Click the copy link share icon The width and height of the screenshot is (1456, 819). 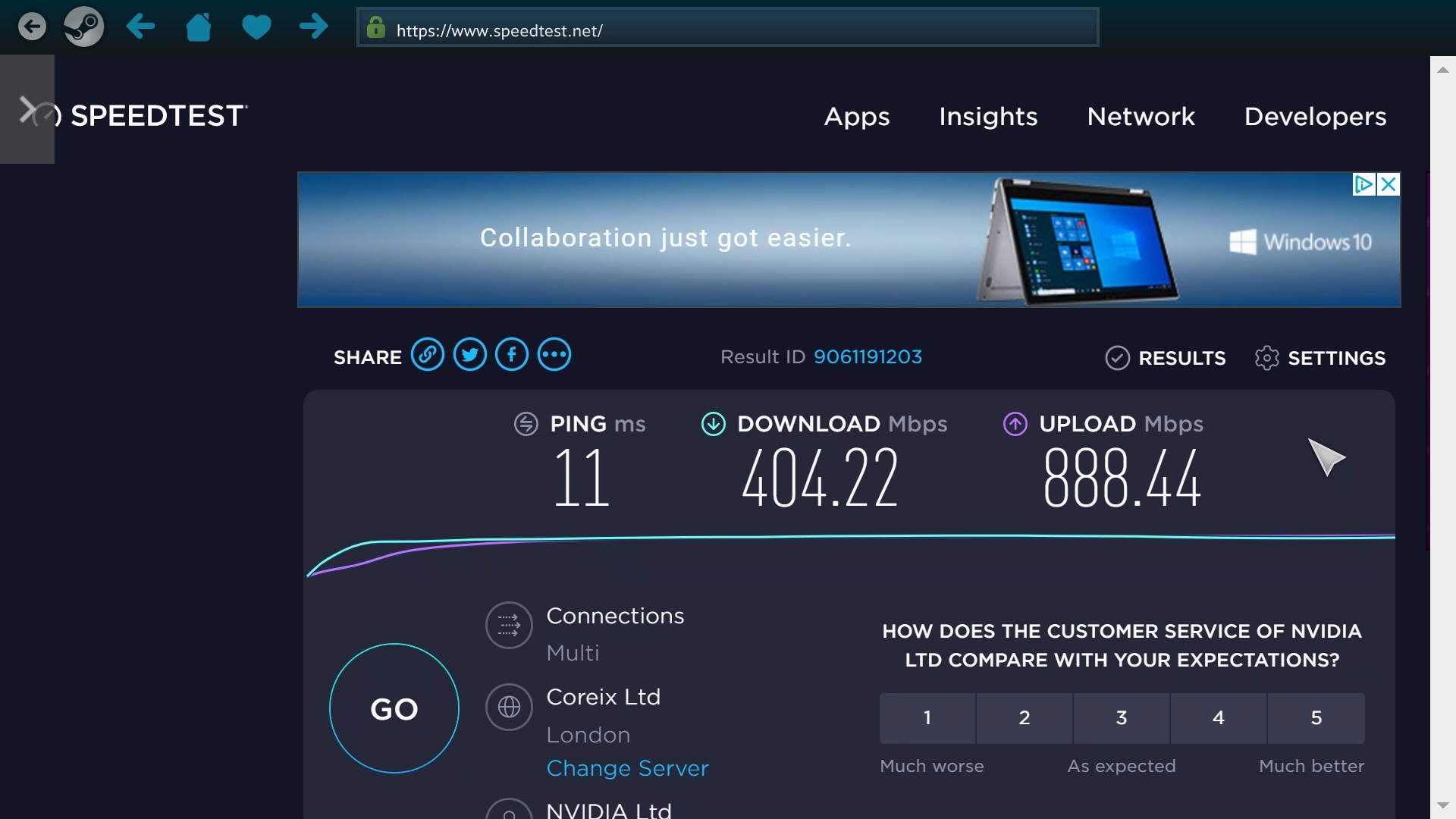(427, 355)
